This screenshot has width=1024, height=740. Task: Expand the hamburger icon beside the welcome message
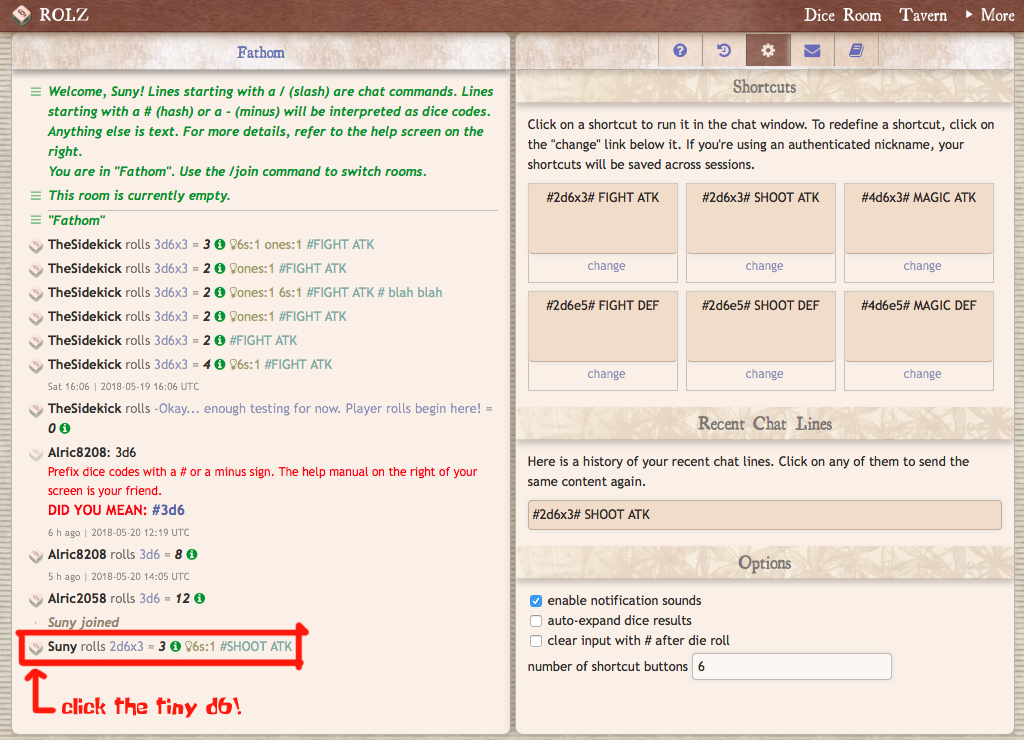[x=36, y=90]
